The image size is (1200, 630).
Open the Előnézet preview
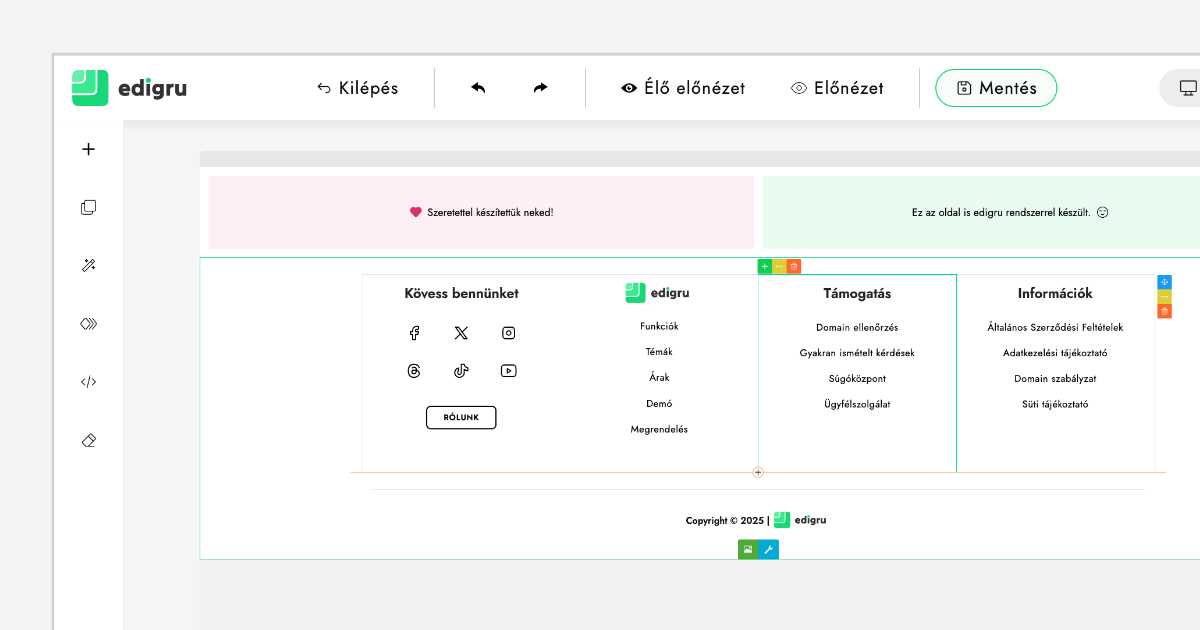(837, 88)
